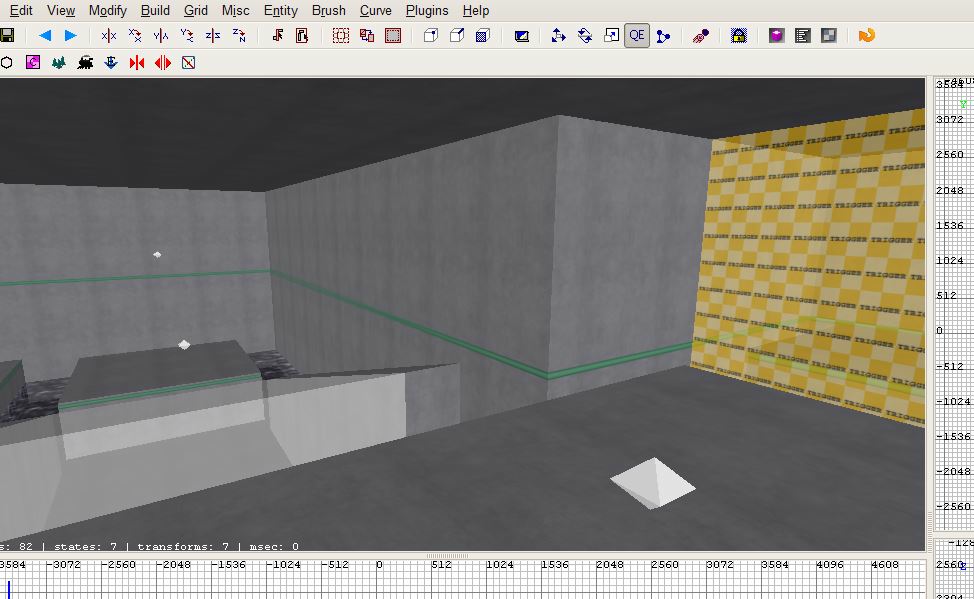Click the train Plot Splines icon
The image size is (974, 599).
85,62
